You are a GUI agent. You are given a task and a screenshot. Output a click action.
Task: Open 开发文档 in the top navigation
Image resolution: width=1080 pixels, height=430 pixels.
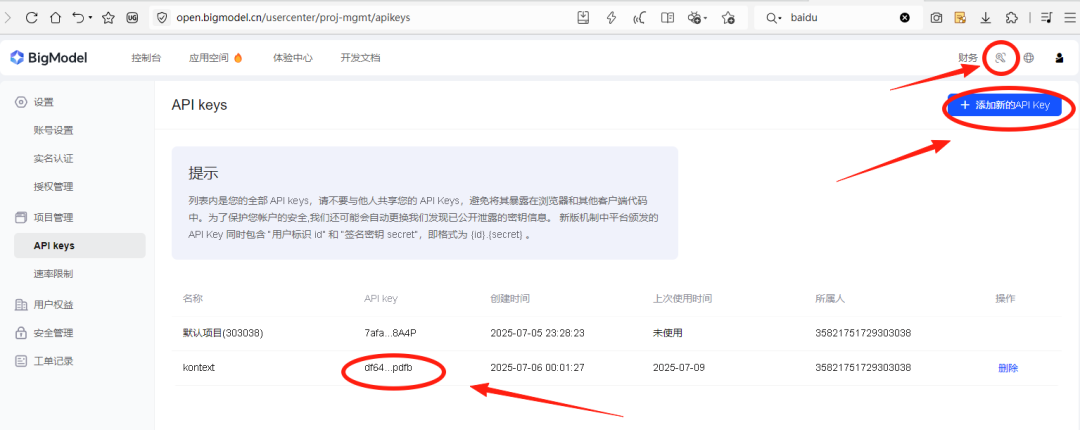[360, 58]
